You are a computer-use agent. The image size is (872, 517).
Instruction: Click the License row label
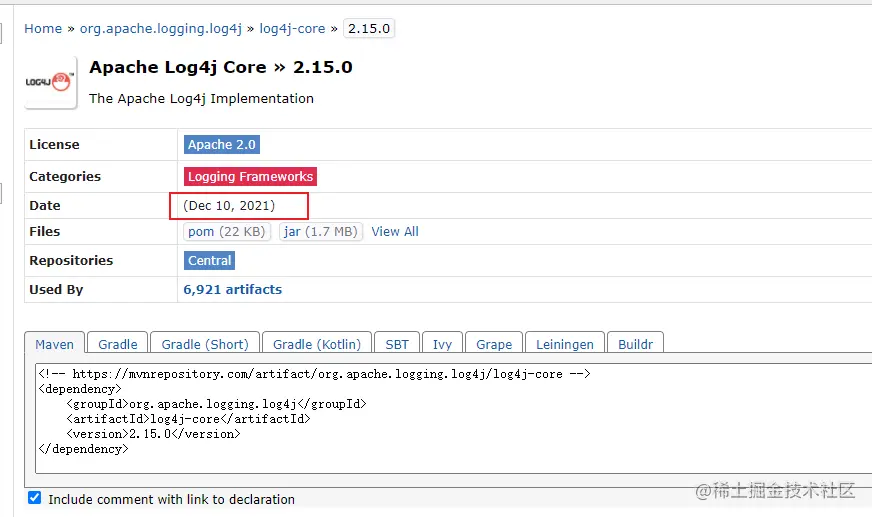pyautogui.click(x=54, y=145)
